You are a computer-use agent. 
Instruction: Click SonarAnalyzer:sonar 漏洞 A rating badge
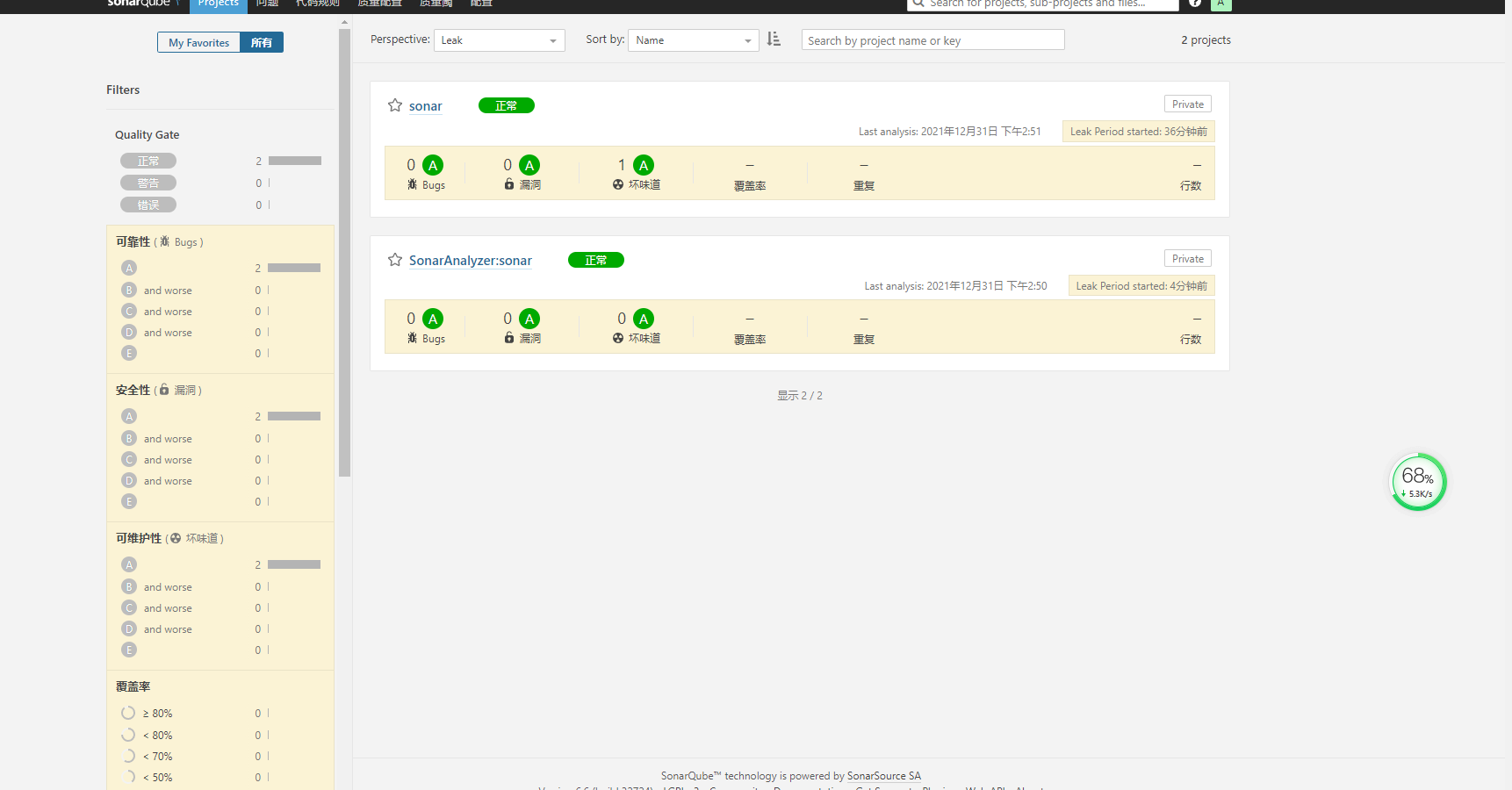[529, 319]
